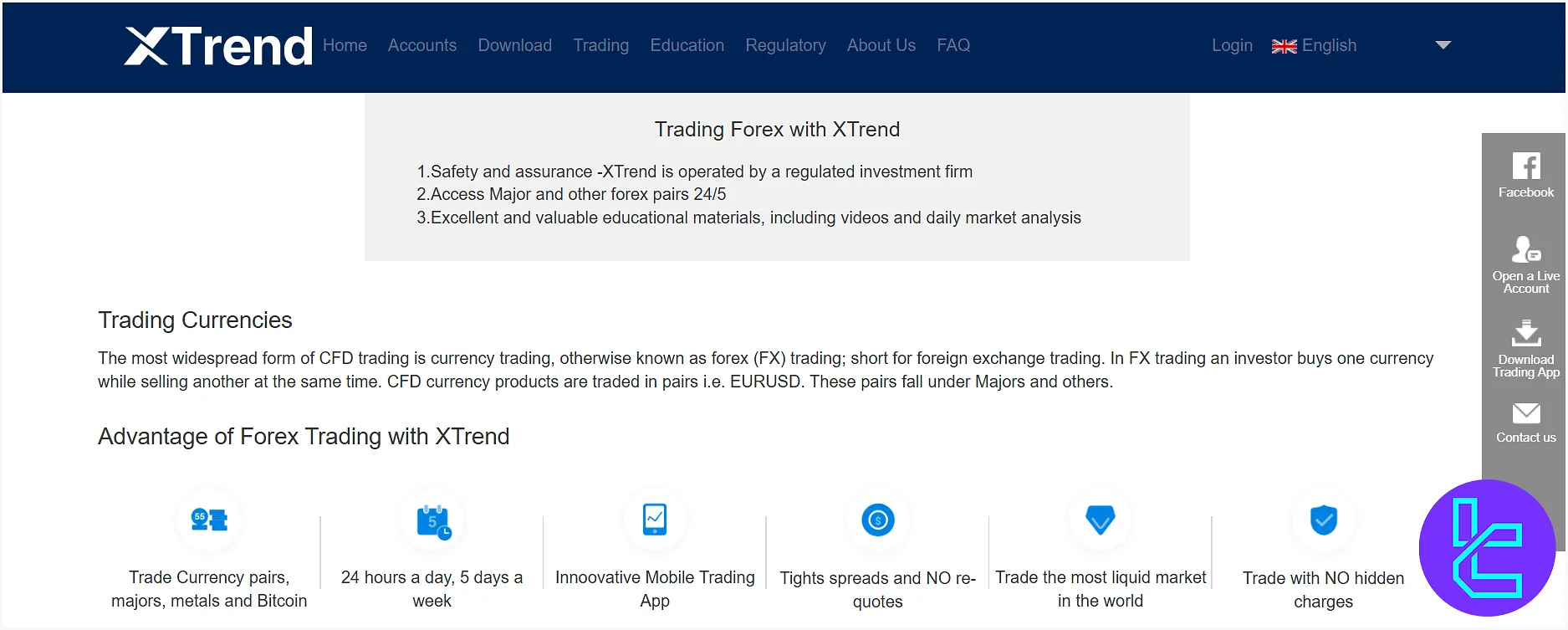The image size is (1568, 630).
Task: Click the XTrend logo
Action: point(218,46)
